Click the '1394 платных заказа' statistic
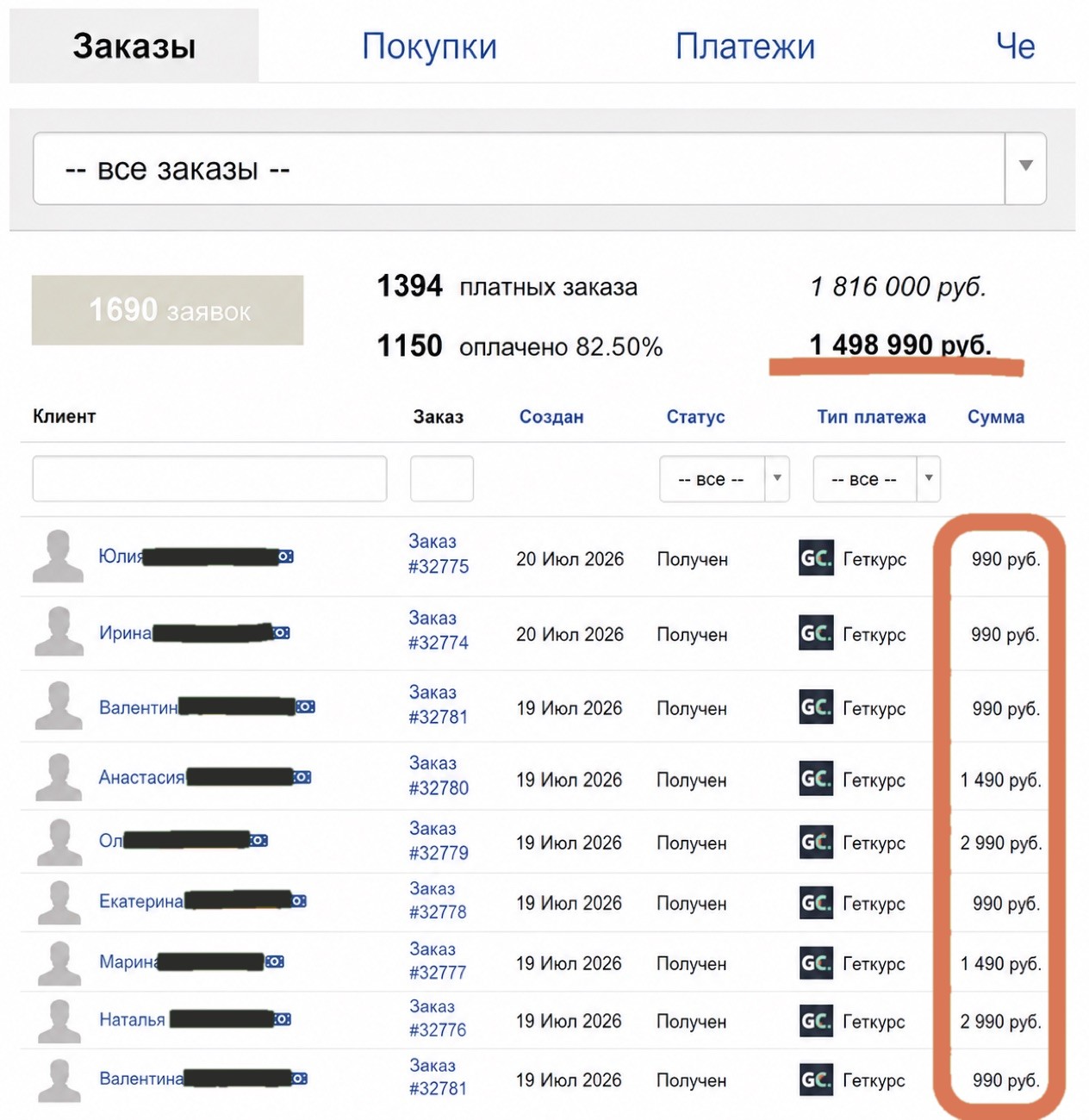This screenshot has height=1120, width=1089. pos(507,286)
